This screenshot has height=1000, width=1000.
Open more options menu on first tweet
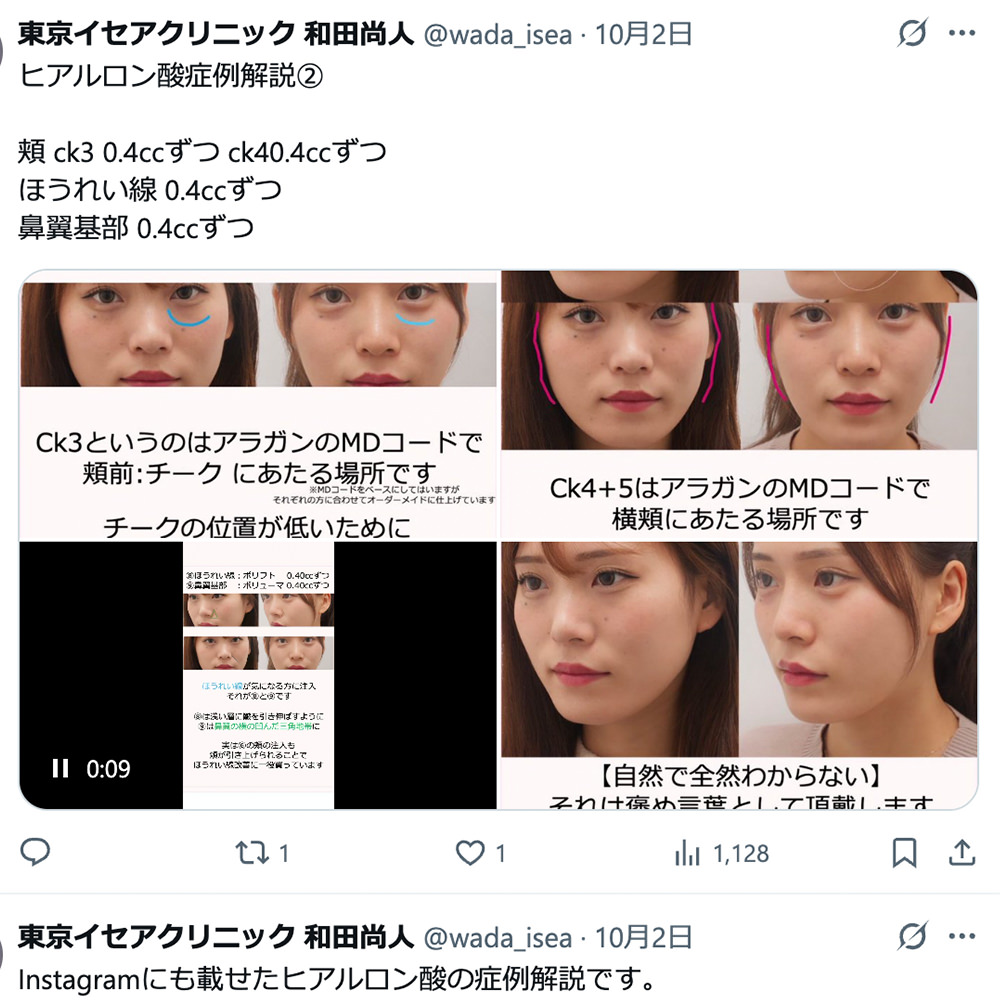click(962, 33)
